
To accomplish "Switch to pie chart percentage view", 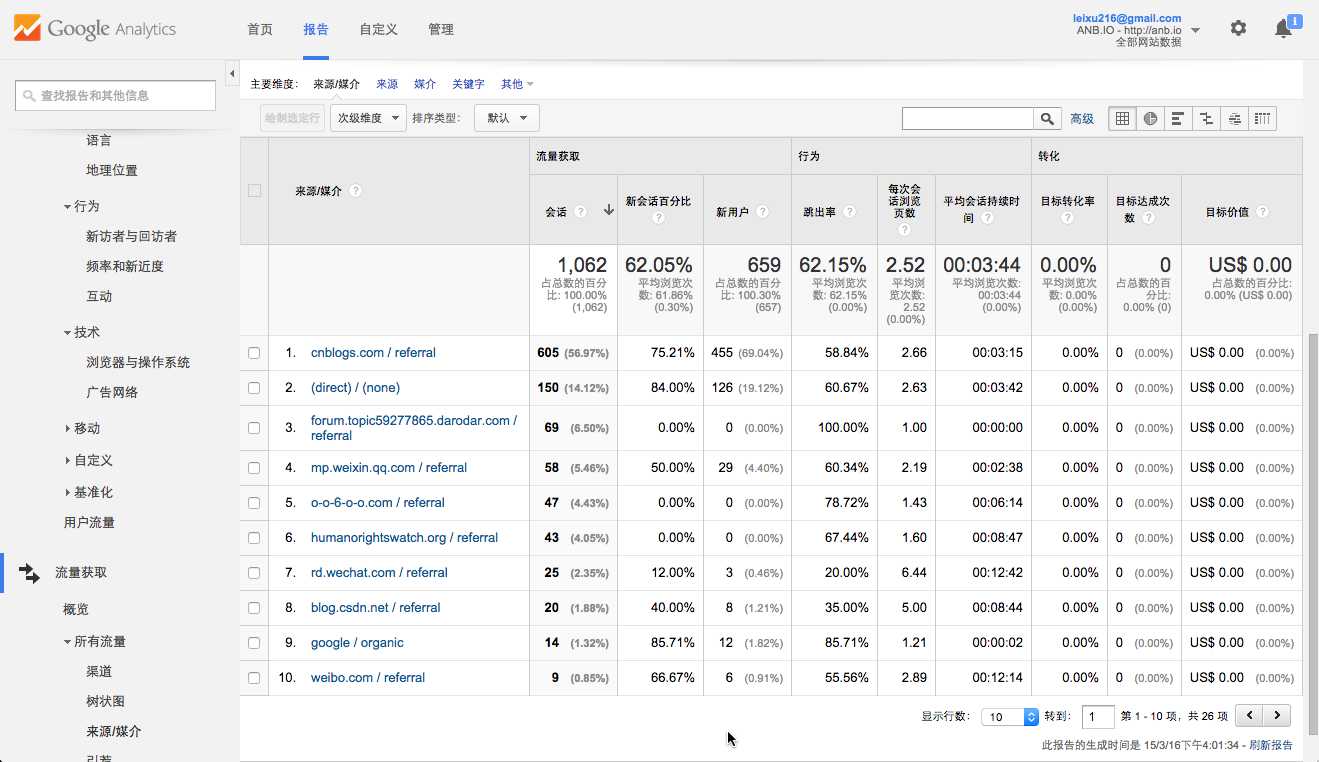I will pos(1150,118).
